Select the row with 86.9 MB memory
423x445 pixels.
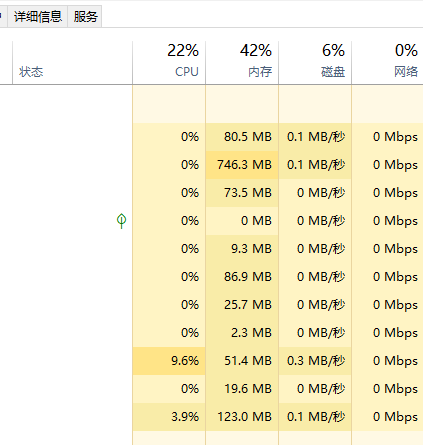click(x=211, y=277)
